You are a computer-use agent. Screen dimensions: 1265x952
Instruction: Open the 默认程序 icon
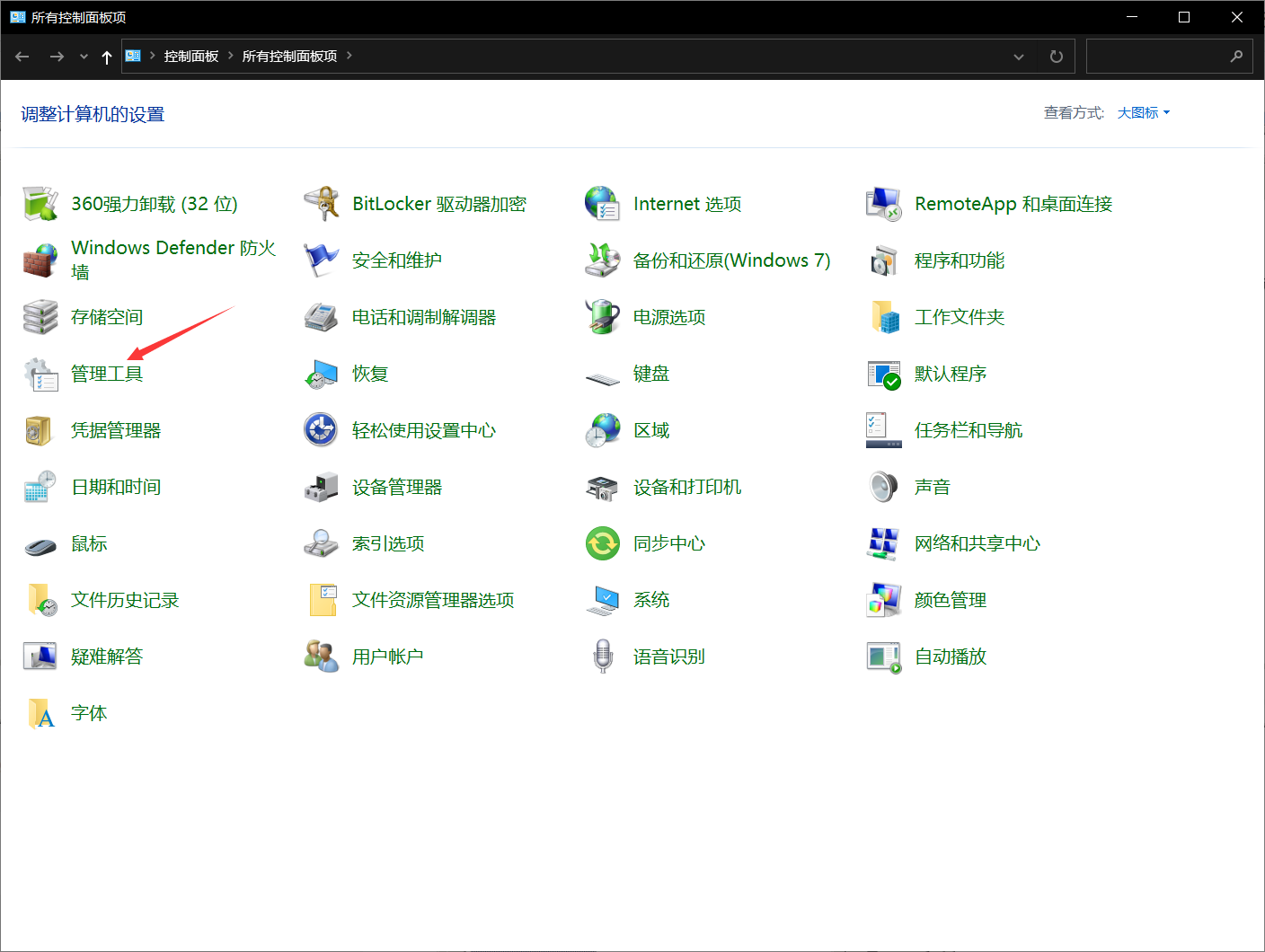pyautogui.click(x=884, y=374)
